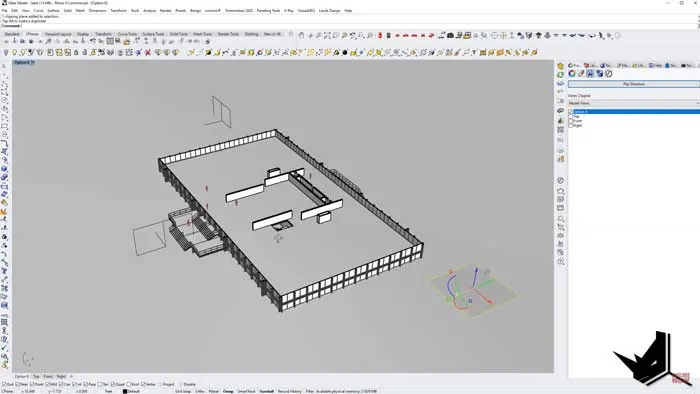700x394 pixels.
Task: Click the orange sphere icon atop vertical strip
Action: [x=561, y=66]
